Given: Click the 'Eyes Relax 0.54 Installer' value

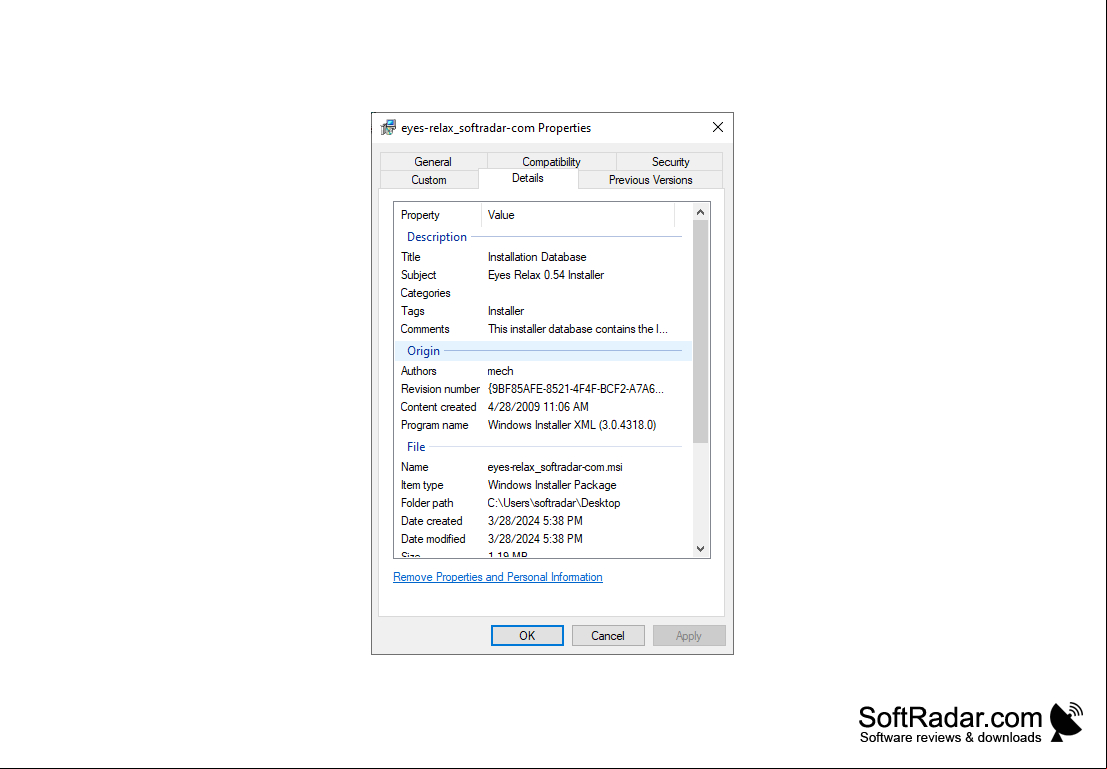Looking at the screenshot, I should coord(546,275).
